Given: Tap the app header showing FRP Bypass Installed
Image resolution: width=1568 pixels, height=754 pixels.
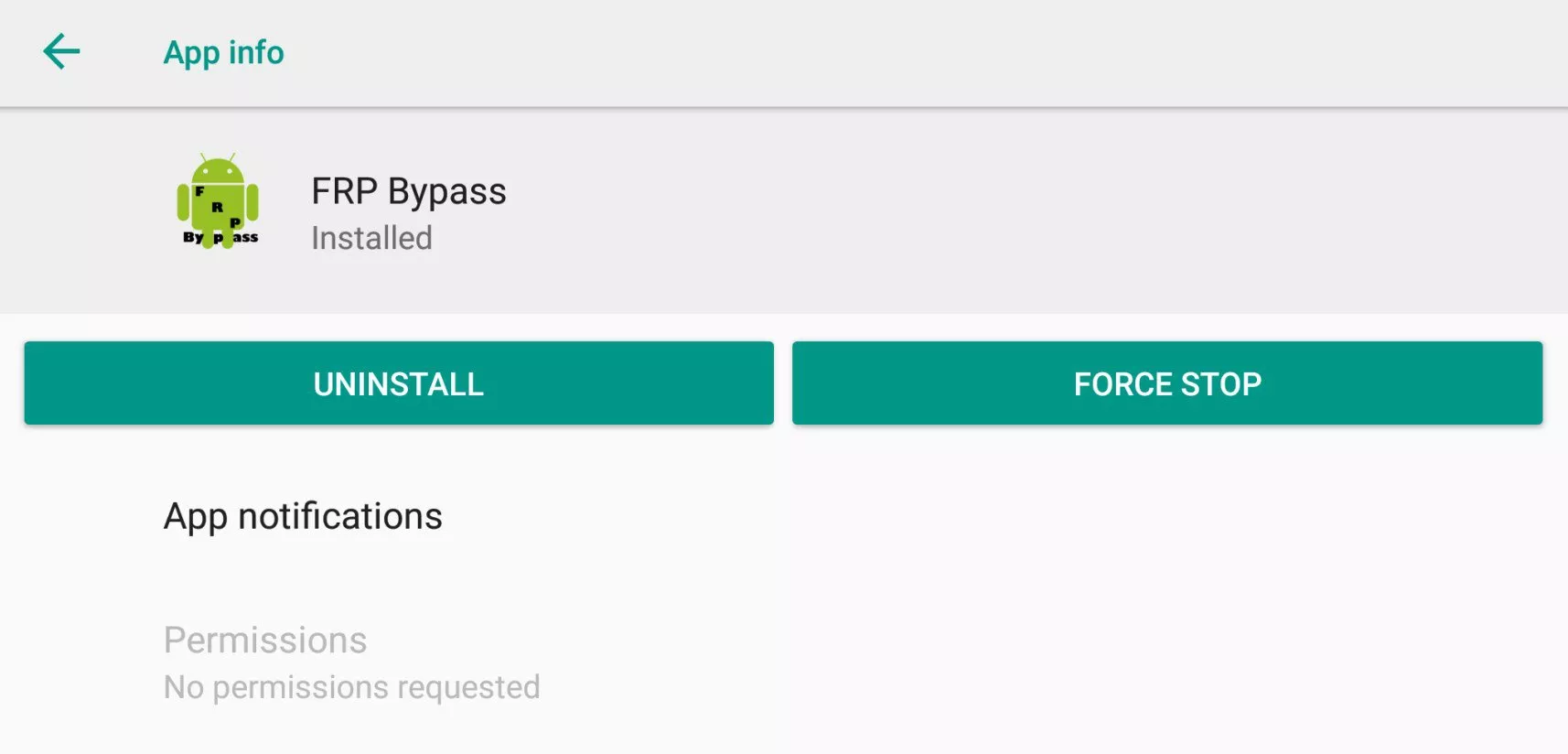Looking at the screenshot, I should tap(784, 210).
